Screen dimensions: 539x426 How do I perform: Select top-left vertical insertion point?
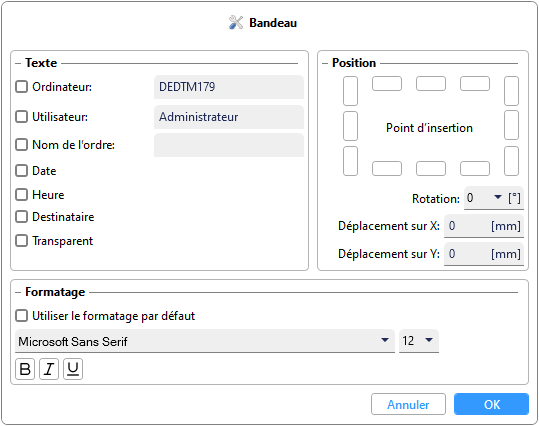[x=350, y=91]
